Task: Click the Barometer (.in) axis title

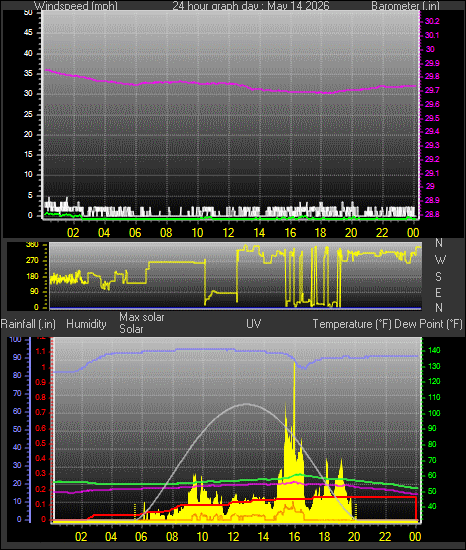Action: click(405, 6)
